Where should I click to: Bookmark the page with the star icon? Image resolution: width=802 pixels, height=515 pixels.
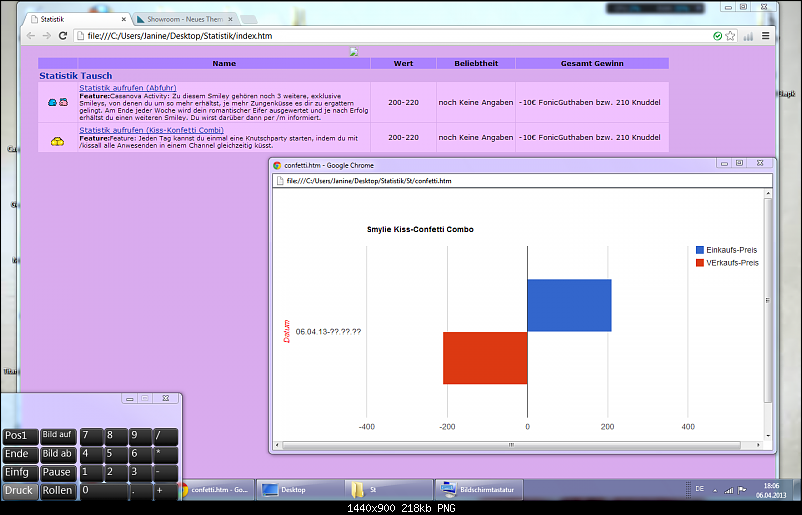click(x=730, y=36)
